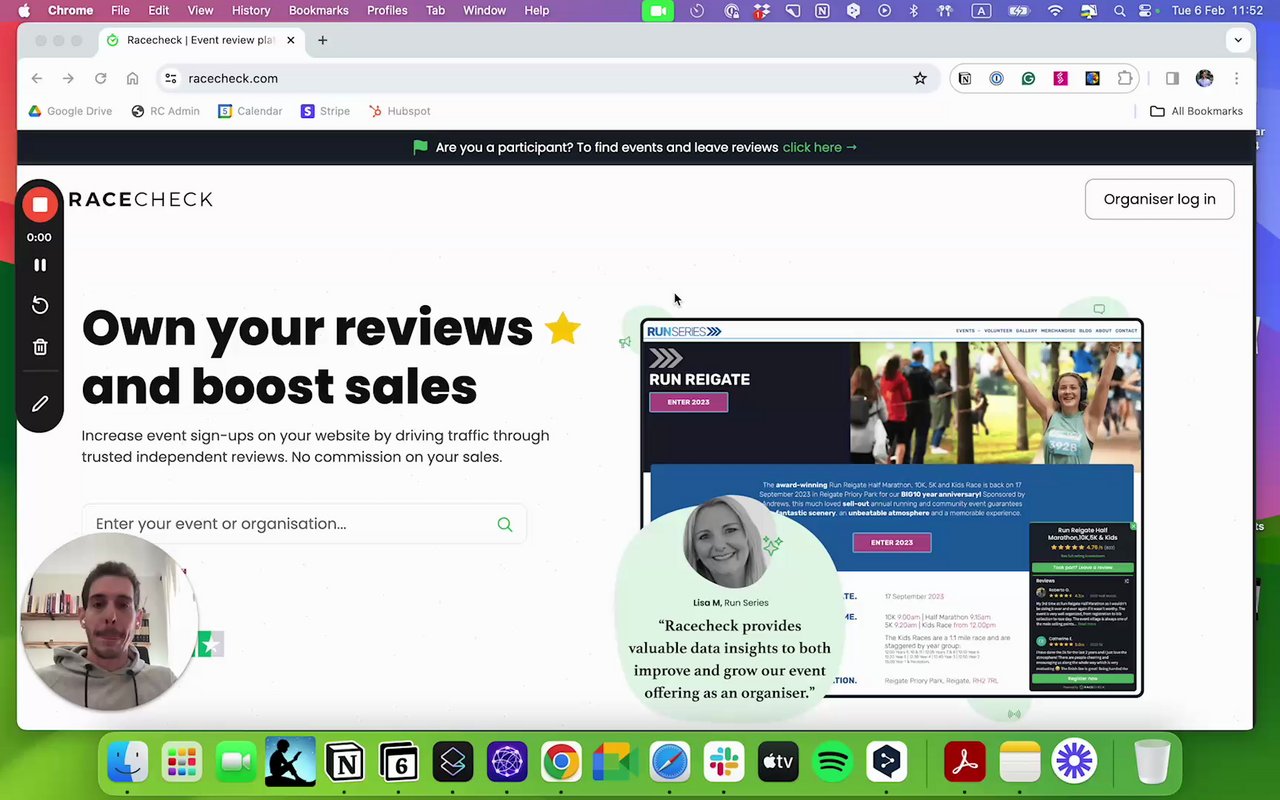This screenshot has height=800, width=1280.
Task: Open a new tab with the plus button
Action: pos(322,40)
